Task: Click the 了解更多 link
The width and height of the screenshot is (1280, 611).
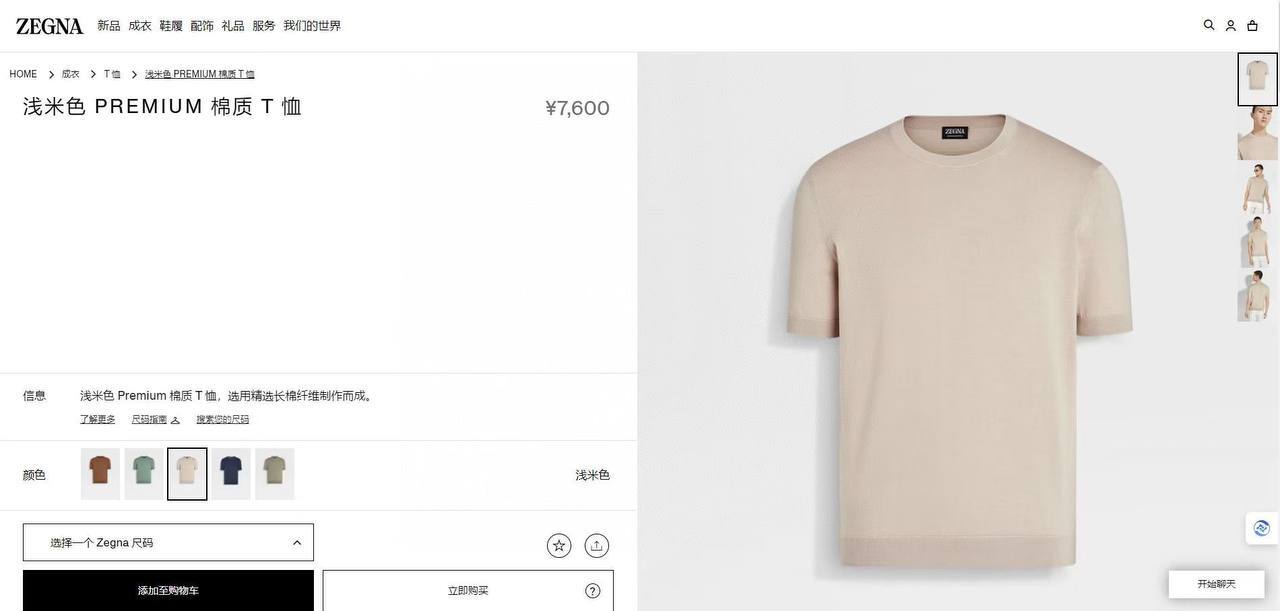Action: coord(98,419)
